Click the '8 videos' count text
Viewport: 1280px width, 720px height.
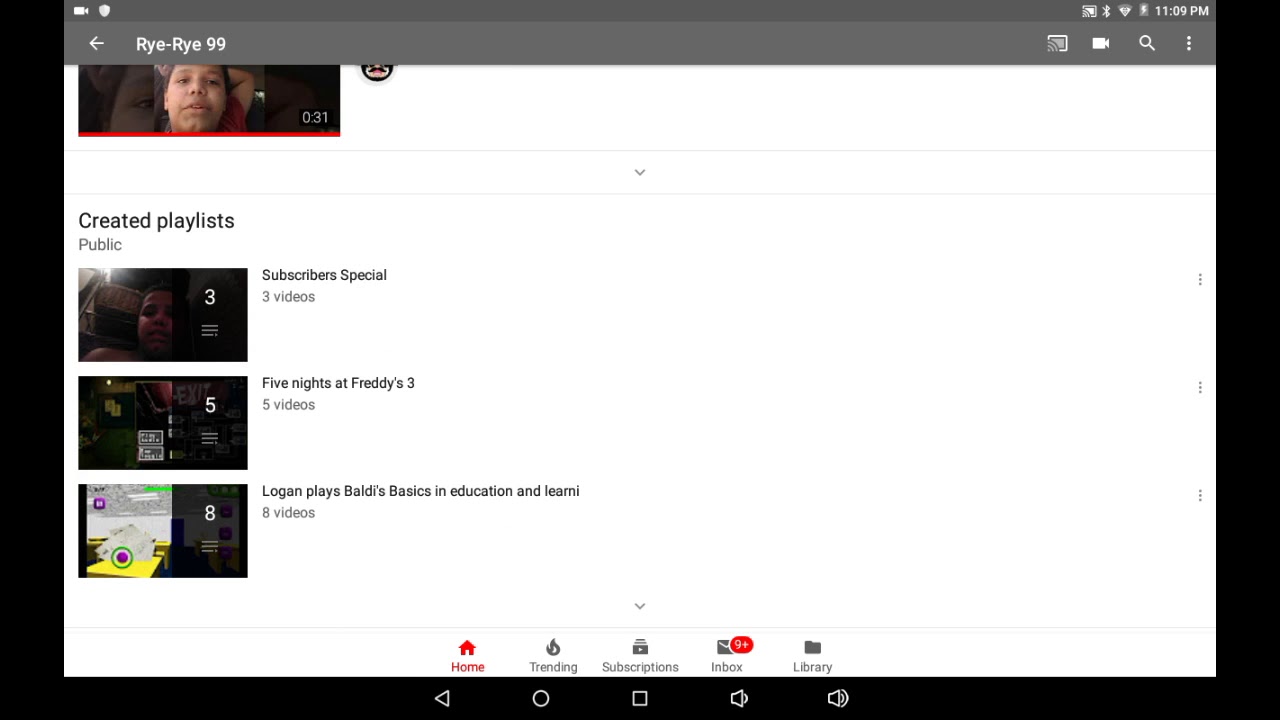pyautogui.click(x=288, y=513)
